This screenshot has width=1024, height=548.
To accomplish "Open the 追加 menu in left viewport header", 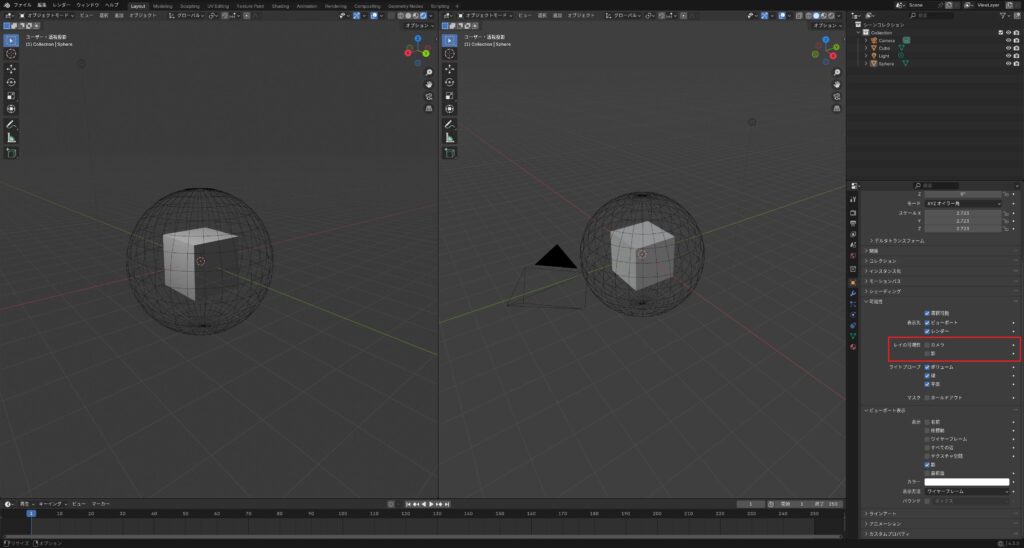I will pos(119,15).
